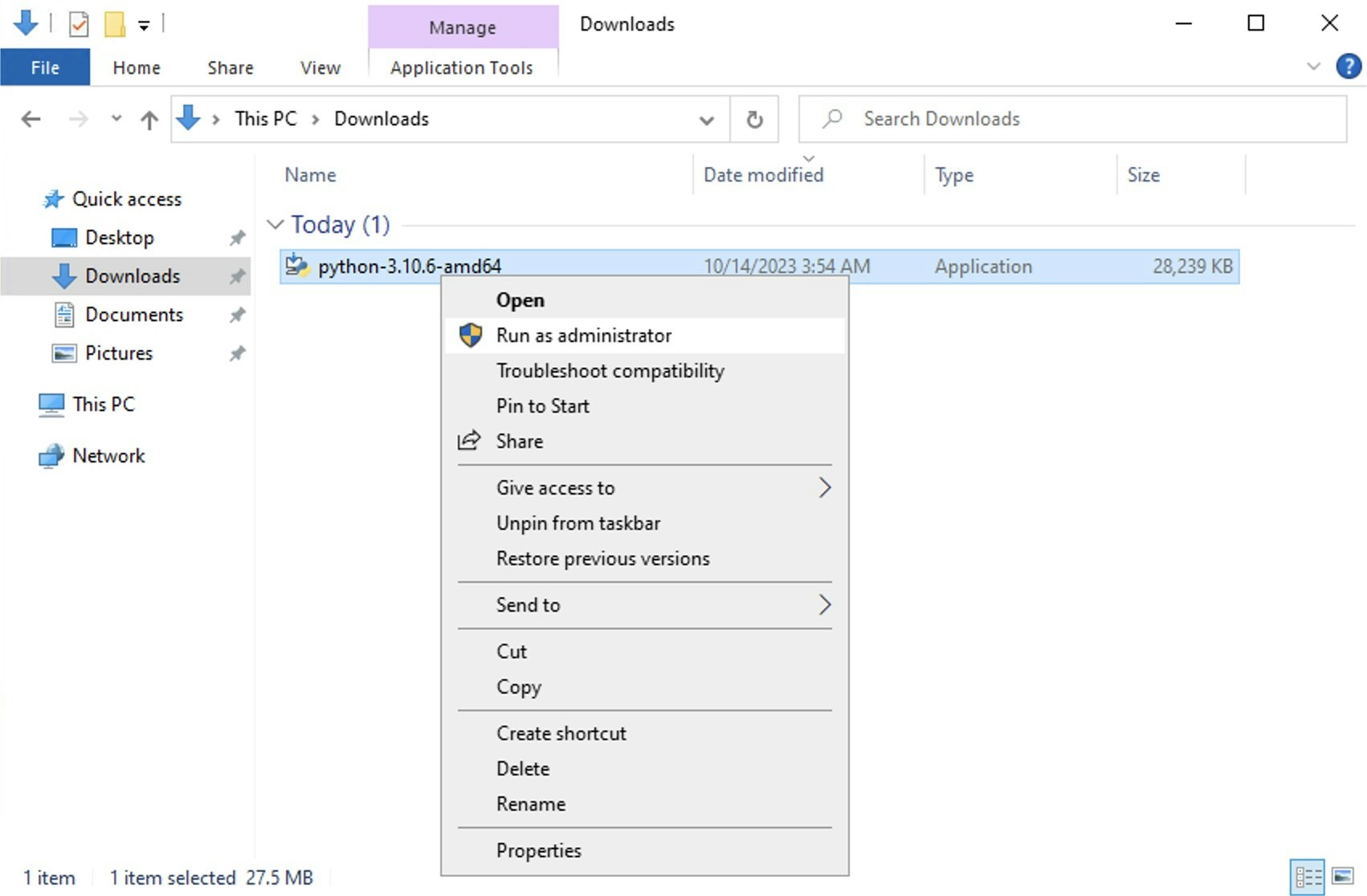The image size is (1367, 896).
Task: Switch to Large icons view layout icon
Action: coord(1343,877)
